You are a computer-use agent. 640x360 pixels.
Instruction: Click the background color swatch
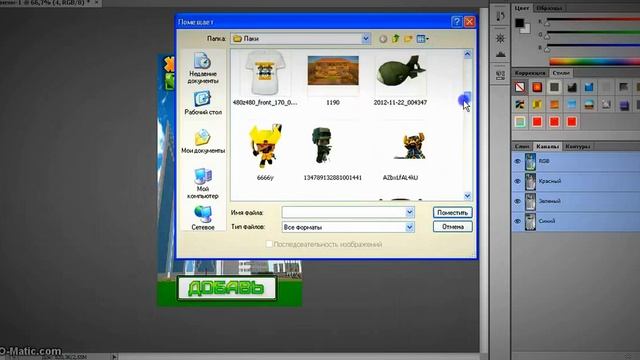point(527,29)
